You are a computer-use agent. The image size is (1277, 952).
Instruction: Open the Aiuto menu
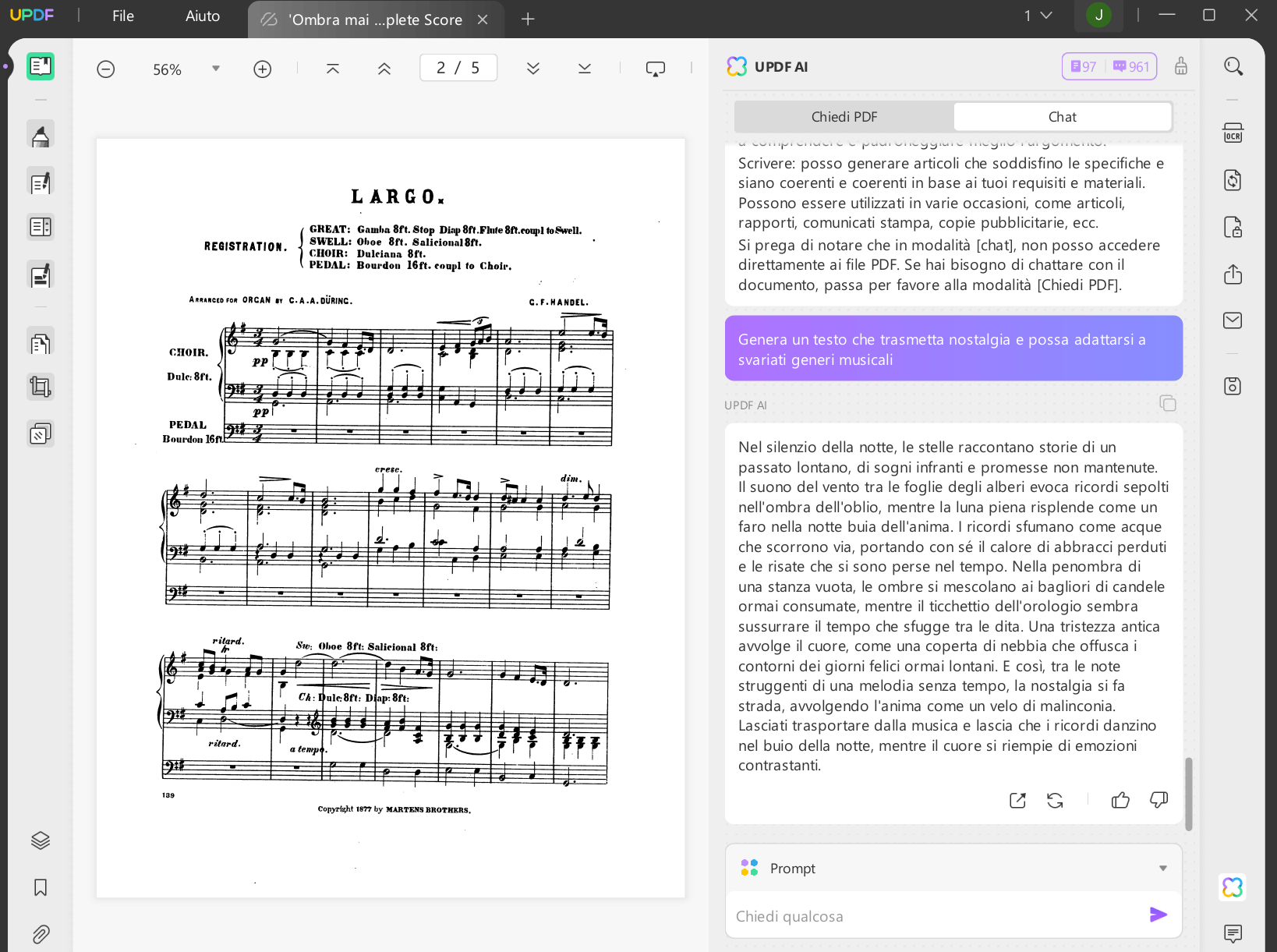(203, 16)
